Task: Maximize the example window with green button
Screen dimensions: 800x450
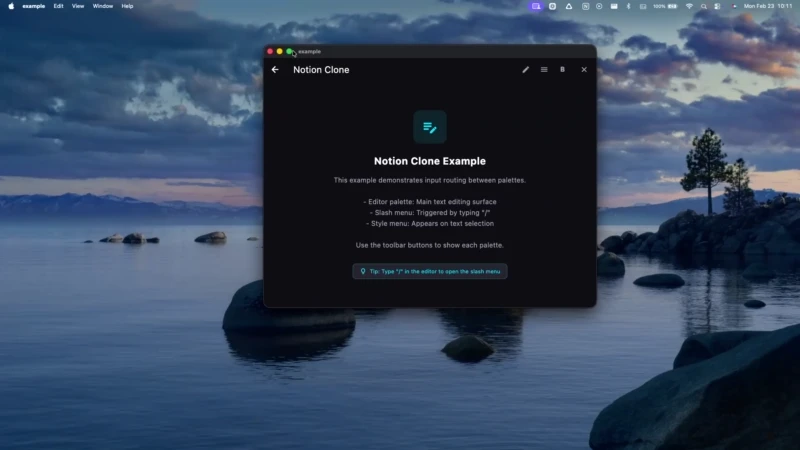Action: [289, 52]
